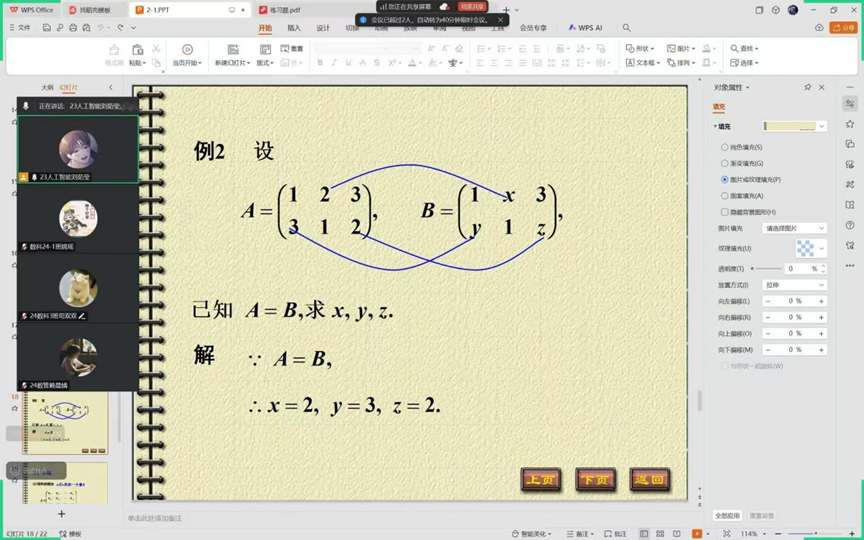Click the 上页 previous page button on slide
This screenshot has width=864, height=540.
coord(541,480)
